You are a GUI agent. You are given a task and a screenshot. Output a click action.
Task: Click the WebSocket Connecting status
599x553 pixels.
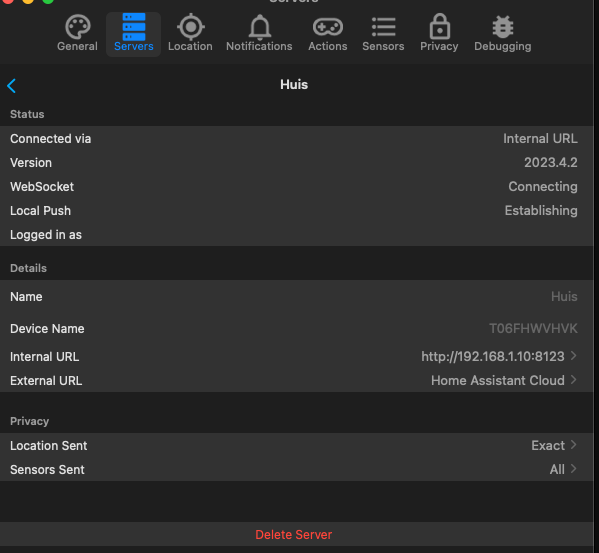coord(543,187)
